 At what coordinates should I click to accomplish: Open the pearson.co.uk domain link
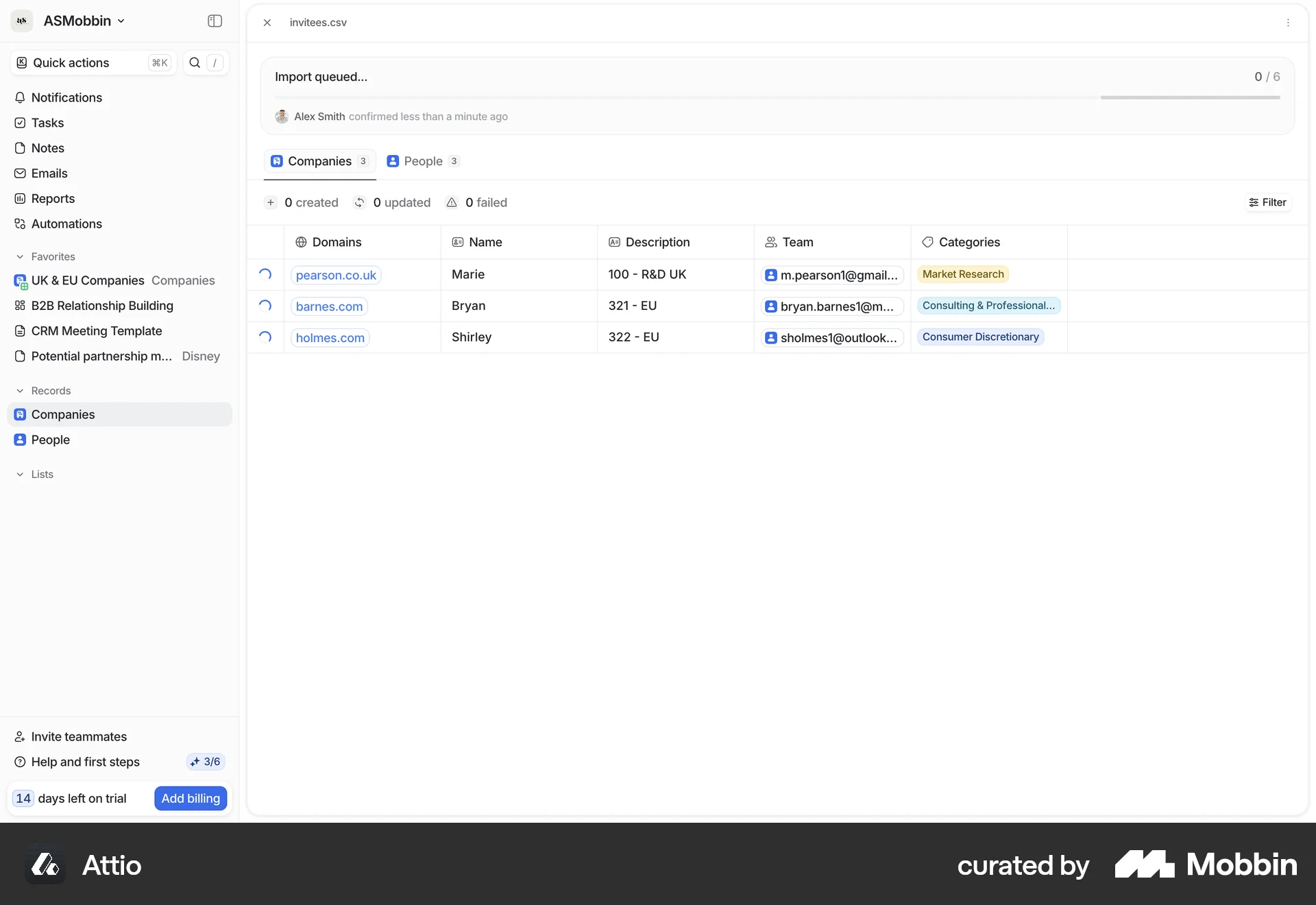[x=336, y=275]
